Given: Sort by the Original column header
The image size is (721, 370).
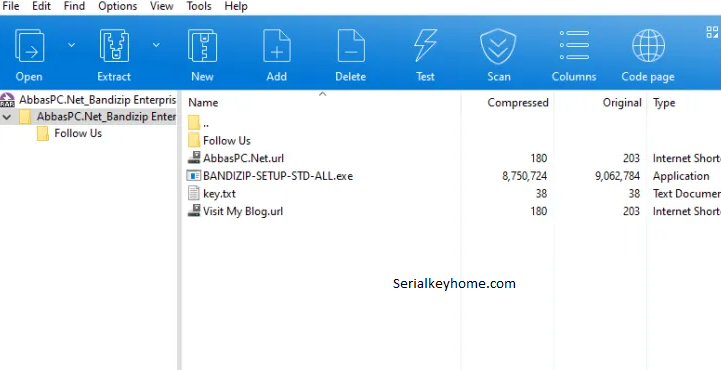Looking at the screenshot, I should (x=622, y=102).
